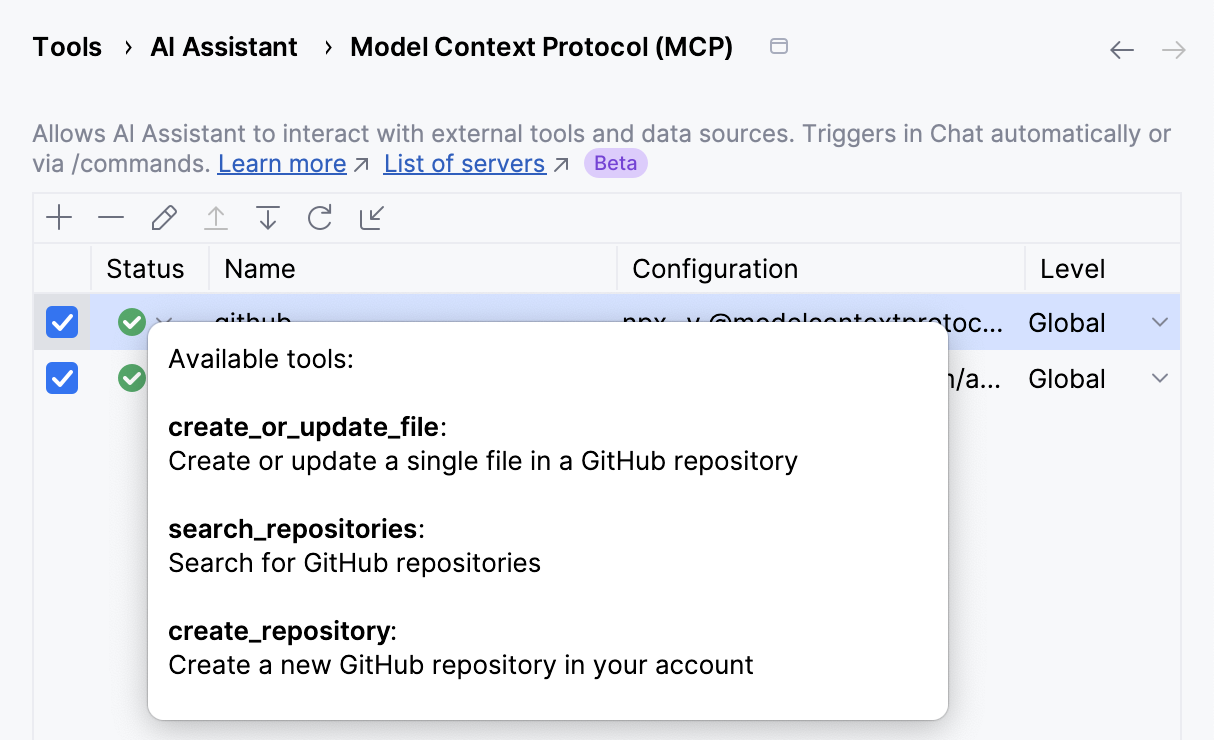The height and width of the screenshot is (740, 1214).
Task: Toggle the second row's green status indicator
Action: (x=131, y=378)
